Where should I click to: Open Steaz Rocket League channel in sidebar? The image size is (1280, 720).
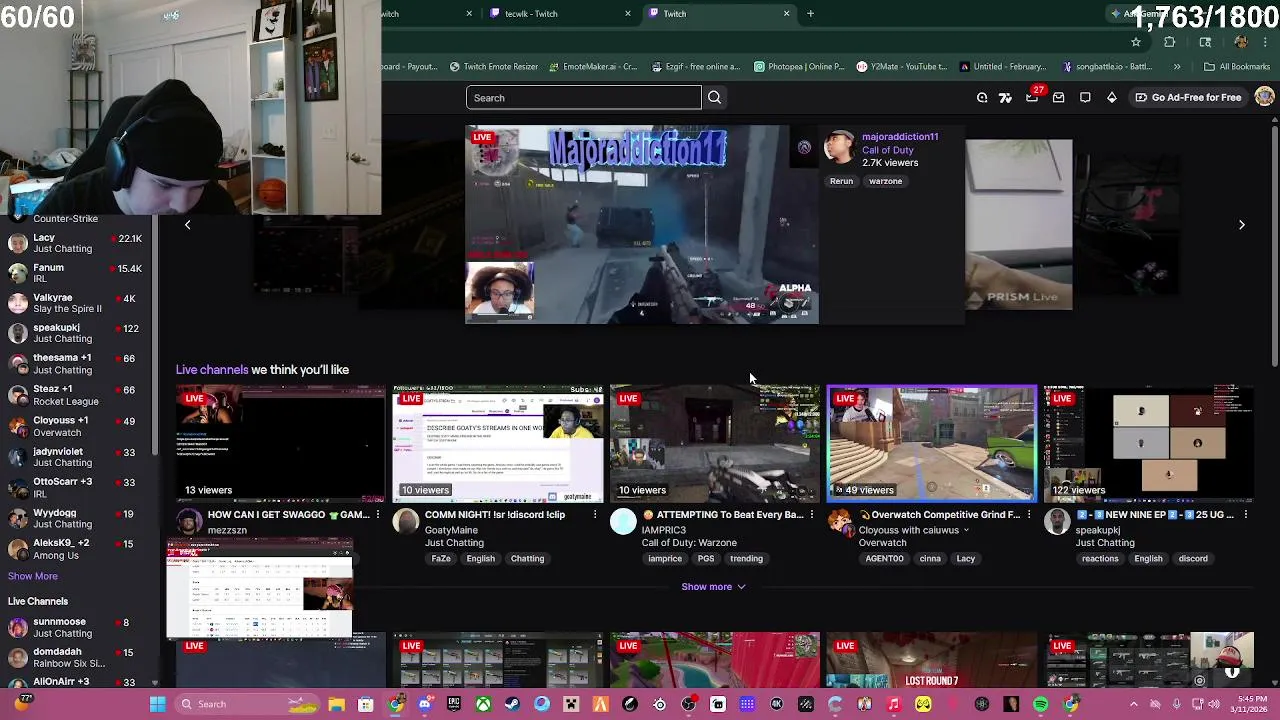coord(75,395)
